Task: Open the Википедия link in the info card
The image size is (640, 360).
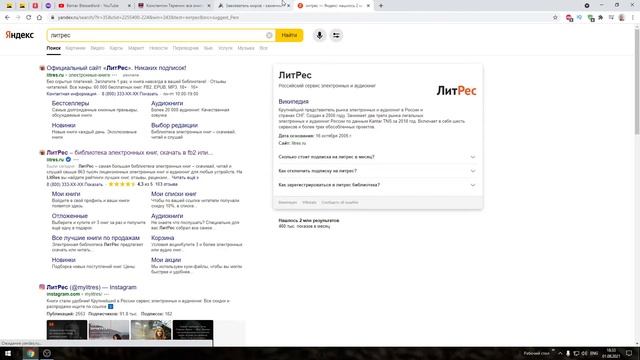Action: coord(293,102)
